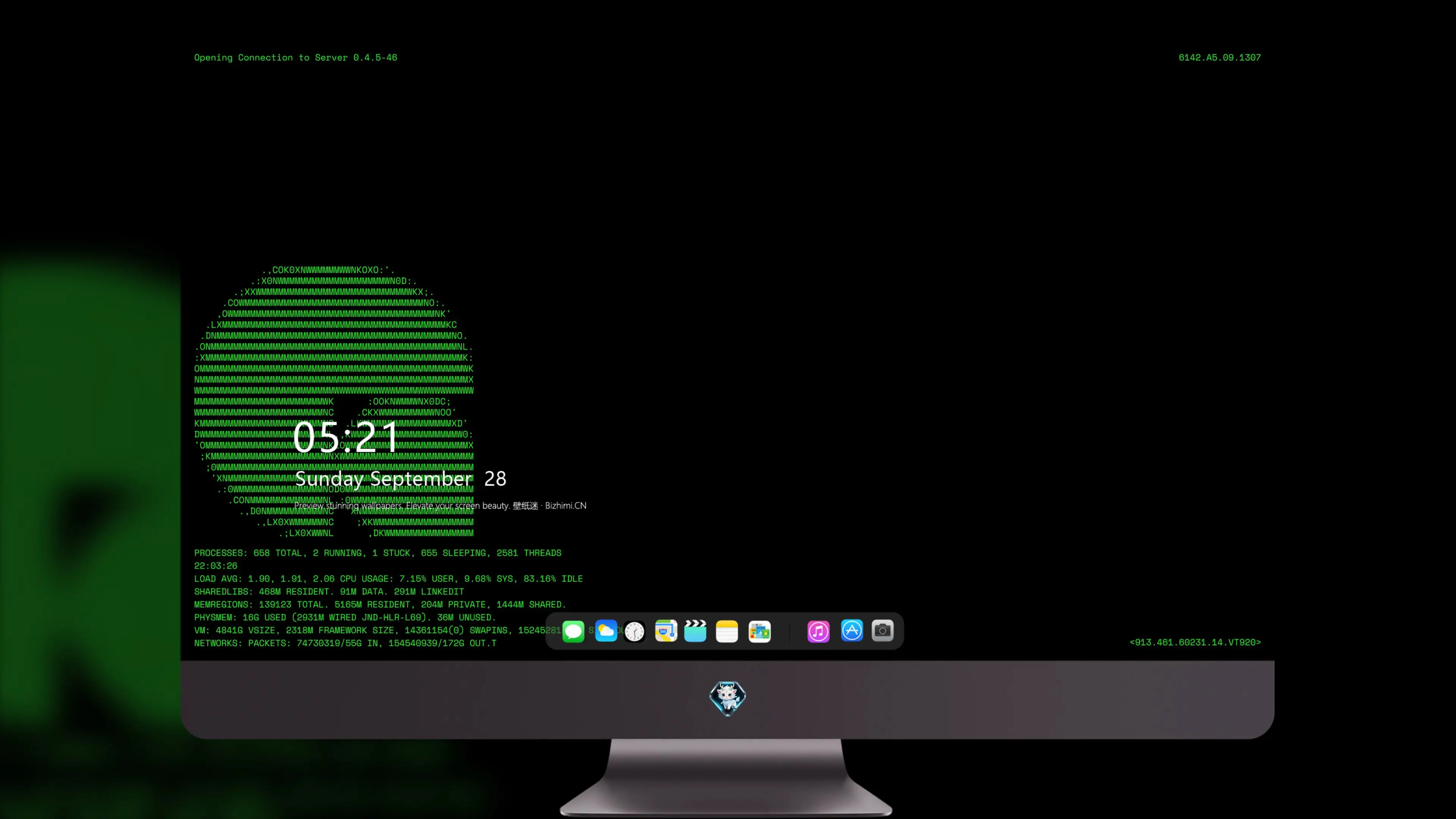Open the clapperboard Videos app icon
Viewport: 1456px width, 819px height.
click(x=695, y=631)
